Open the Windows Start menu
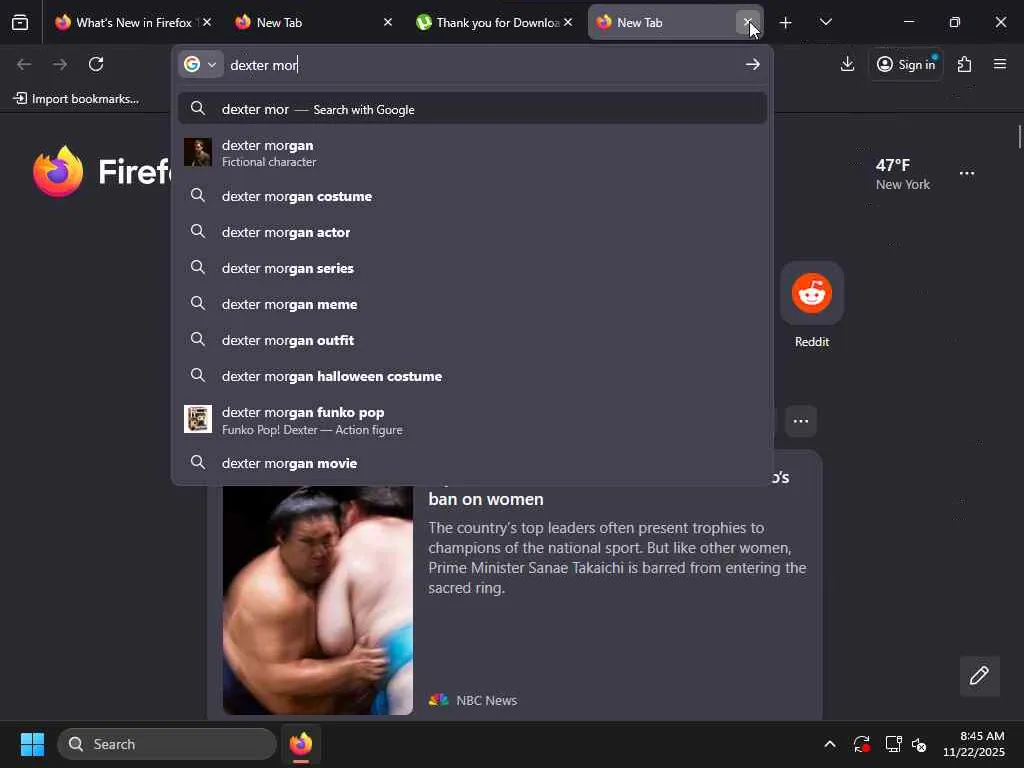 pyautogui.click(x=32, y=744)
